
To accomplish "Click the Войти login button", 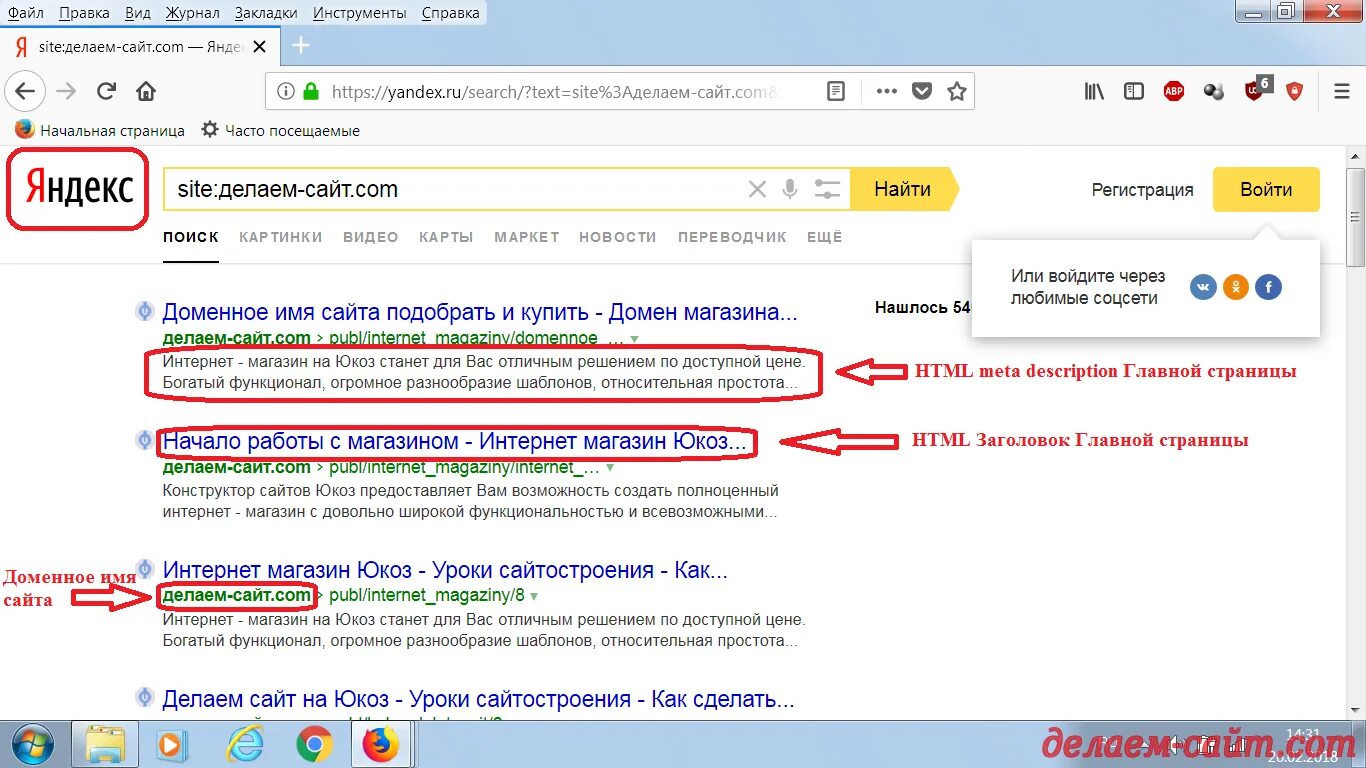I will [x=1266, y=189].
